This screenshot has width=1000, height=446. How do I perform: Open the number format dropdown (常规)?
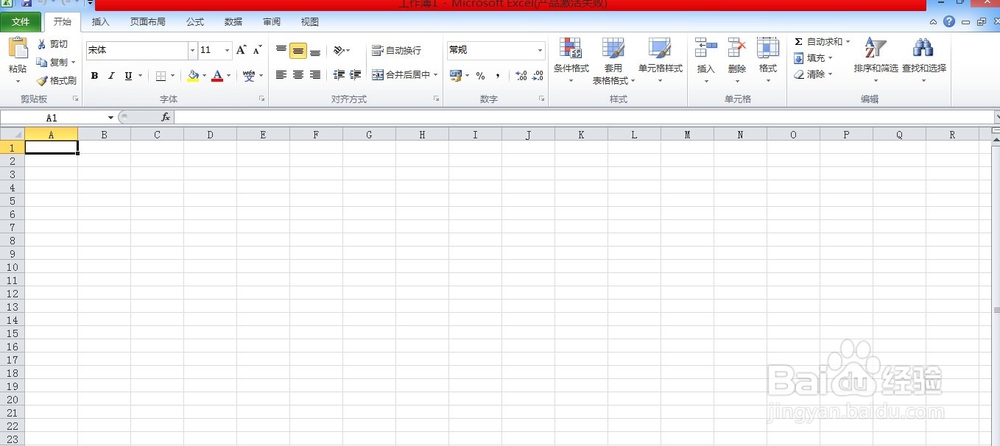click(540, 50)
